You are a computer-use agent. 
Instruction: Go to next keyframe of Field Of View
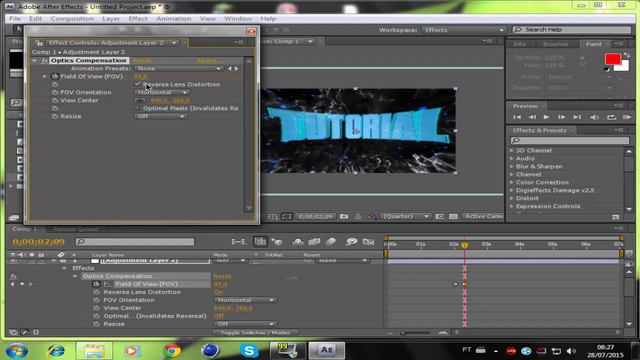coord(30,284)
